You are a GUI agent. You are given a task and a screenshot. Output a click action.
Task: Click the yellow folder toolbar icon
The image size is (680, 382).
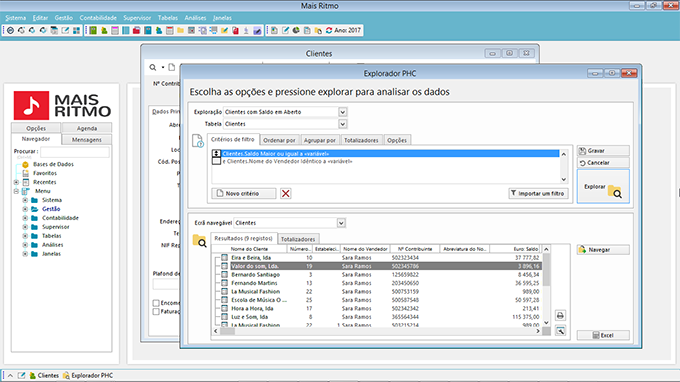point(180,30)
